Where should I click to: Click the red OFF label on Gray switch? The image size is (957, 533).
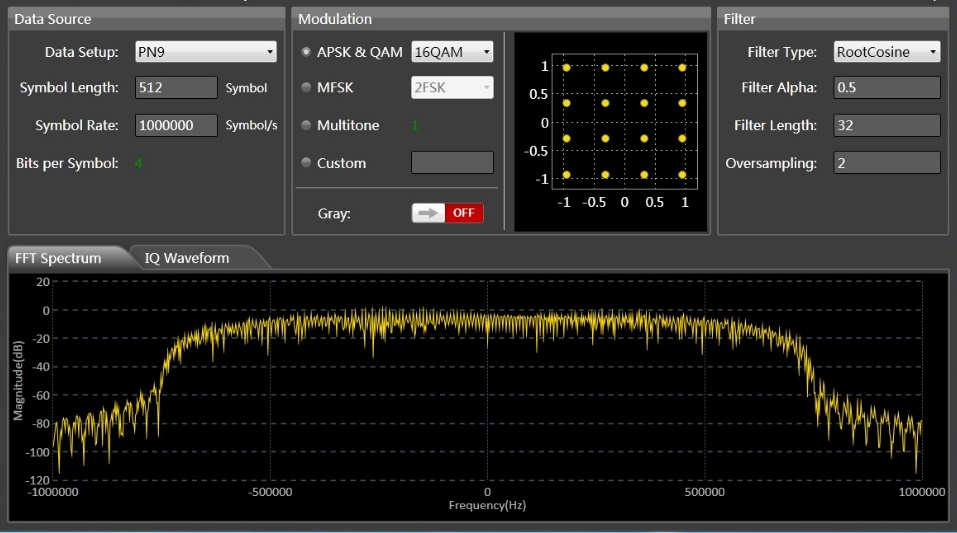(x=463, y=213)
